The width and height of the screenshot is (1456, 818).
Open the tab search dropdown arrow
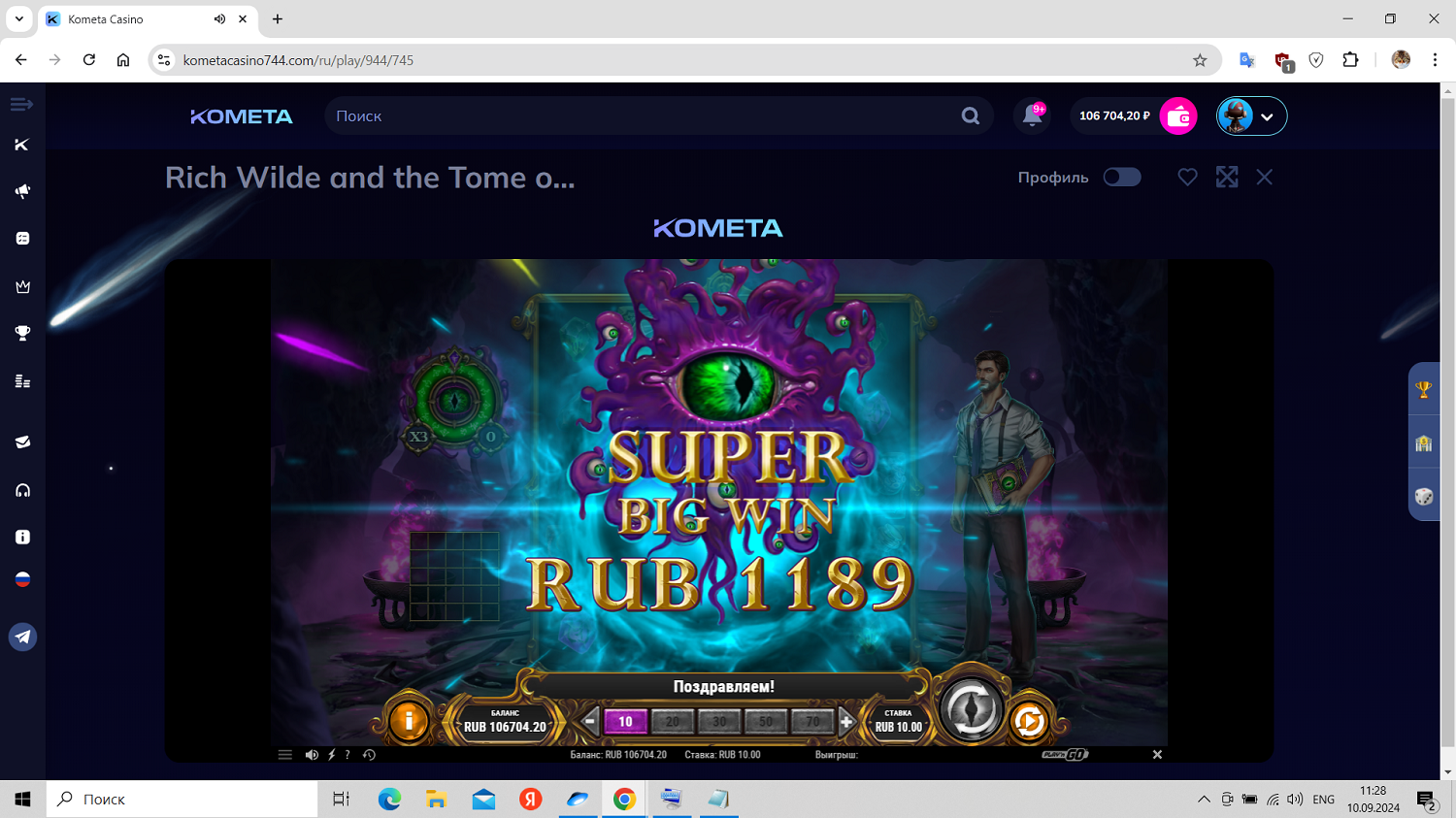18,19
